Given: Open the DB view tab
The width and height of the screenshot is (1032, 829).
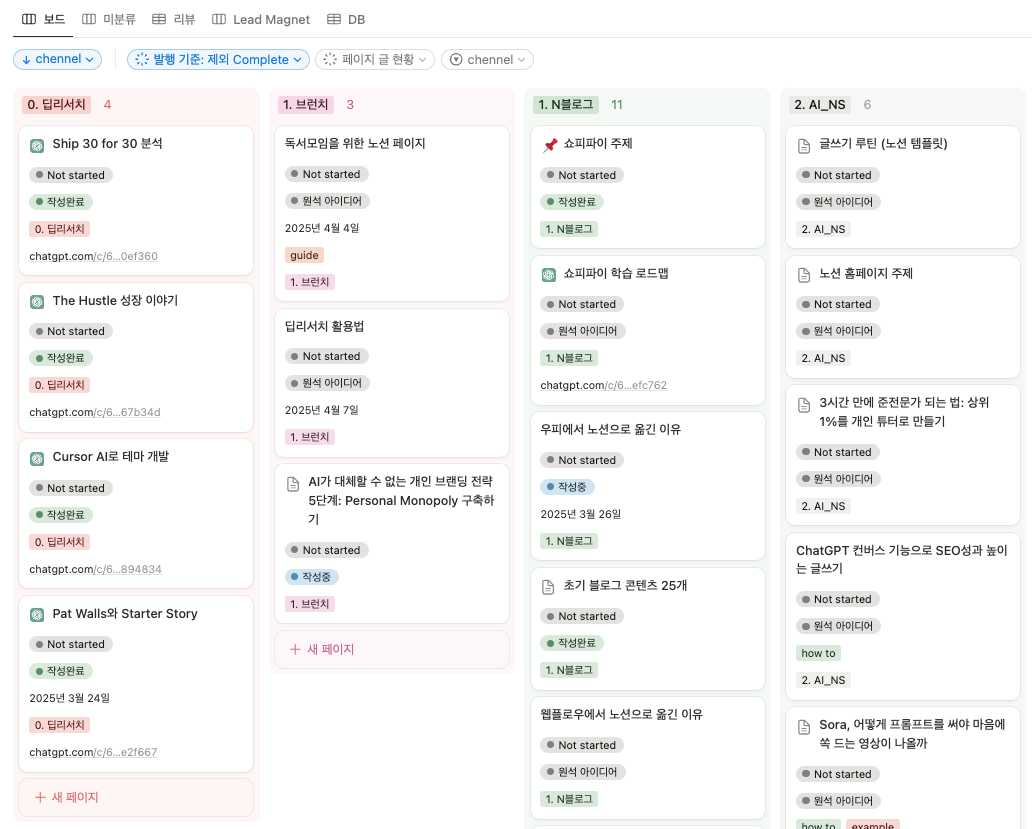Looking at the screenshot, I should 346,19.
